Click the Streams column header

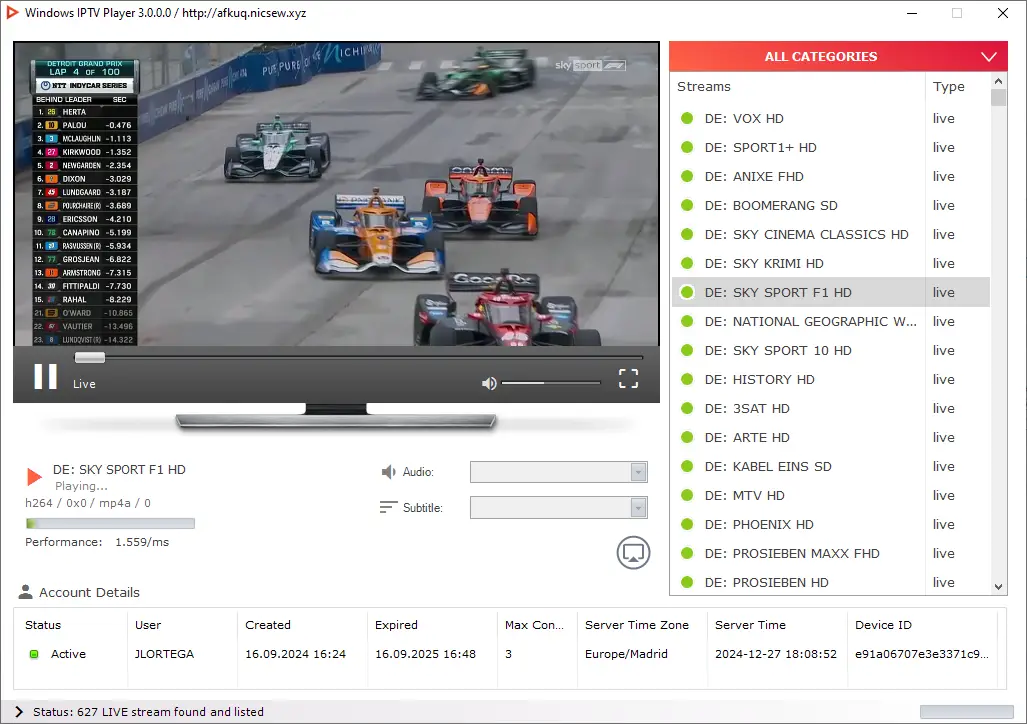coord(703,86)
